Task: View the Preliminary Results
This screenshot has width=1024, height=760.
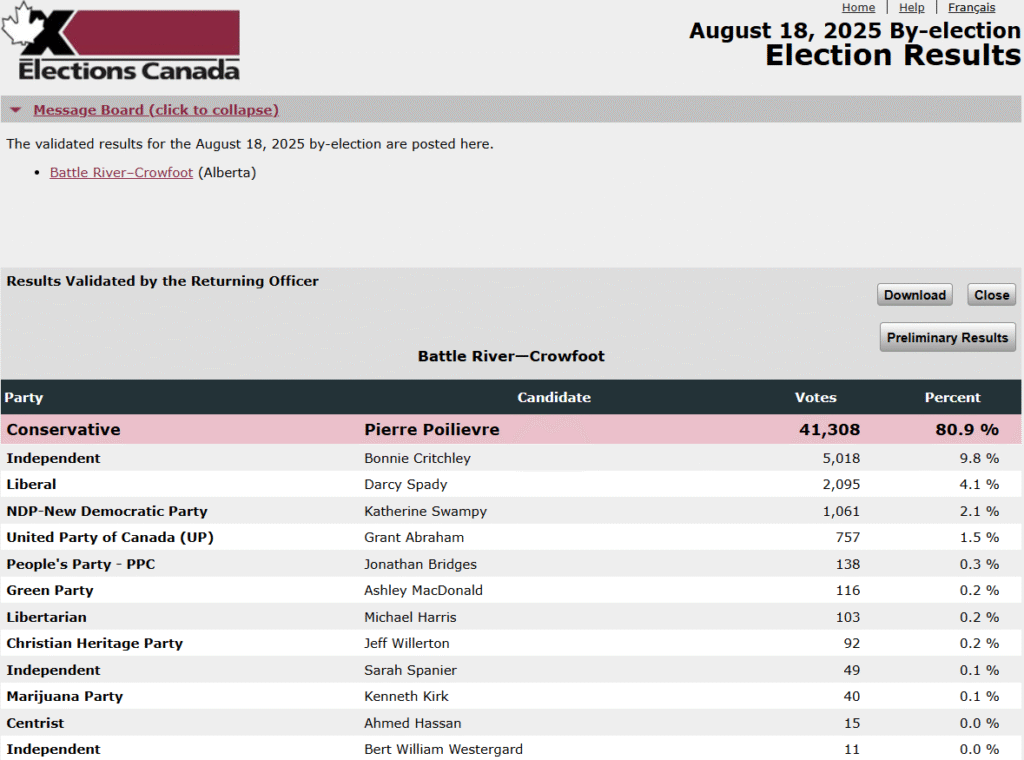Action: (x=947, y=337)
